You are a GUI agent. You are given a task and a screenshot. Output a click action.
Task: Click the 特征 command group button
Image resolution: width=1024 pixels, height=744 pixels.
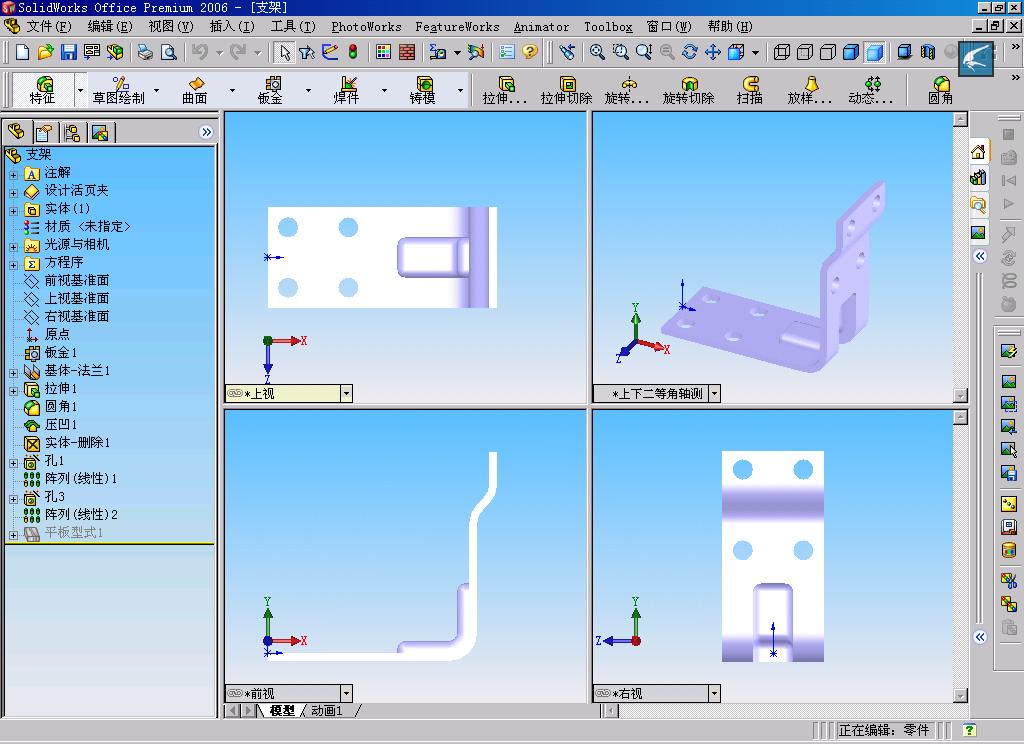(42, 90)
